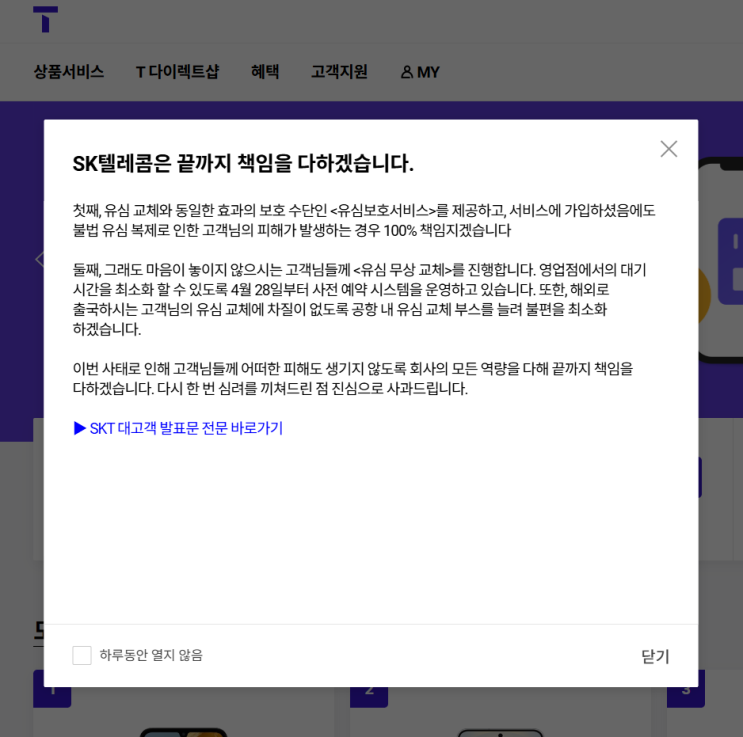
Task: Check 하루동안 열지 않음 checkbox
Action: [82, 655]
